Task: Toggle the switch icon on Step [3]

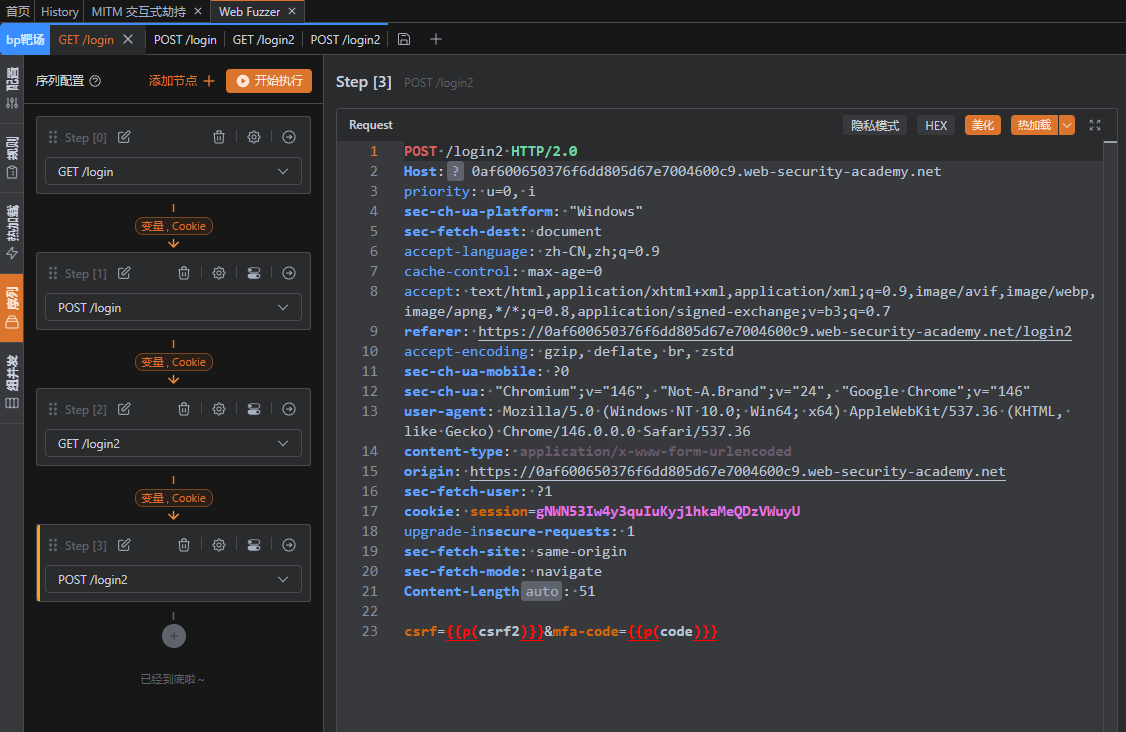Action: click(254, 545)
